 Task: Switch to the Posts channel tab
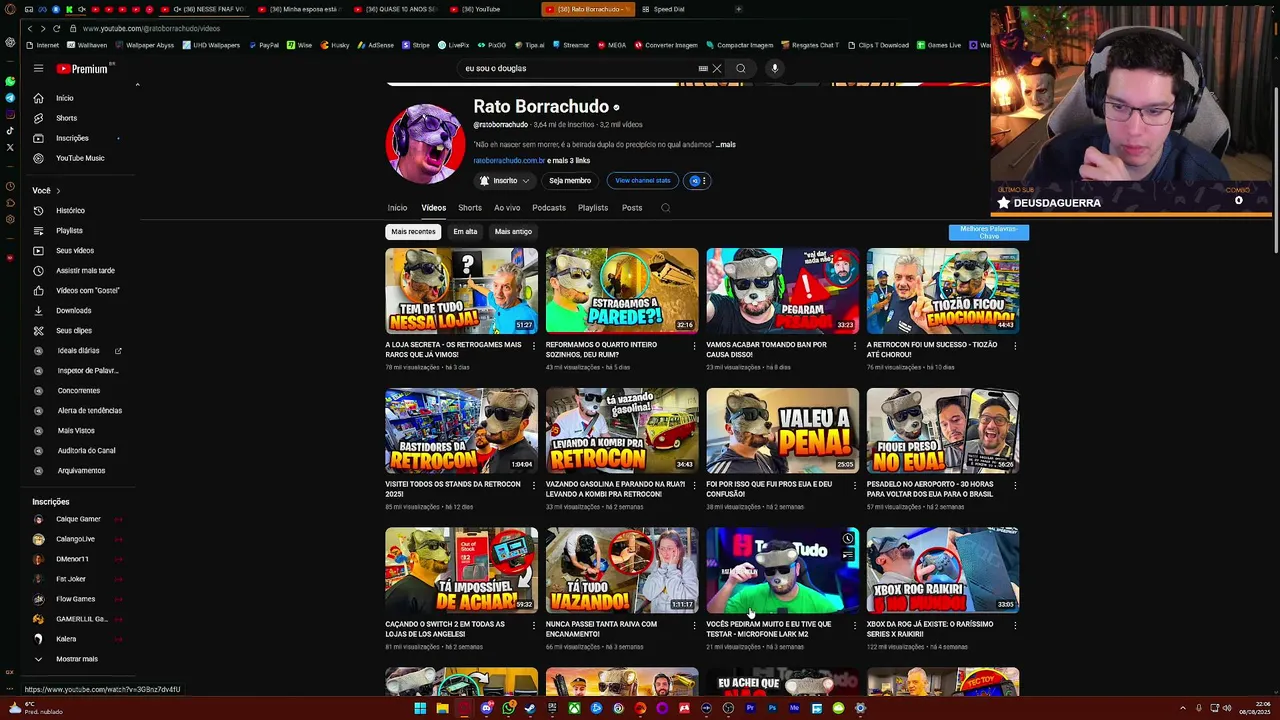pyautogui.click(x=632, y=208)
